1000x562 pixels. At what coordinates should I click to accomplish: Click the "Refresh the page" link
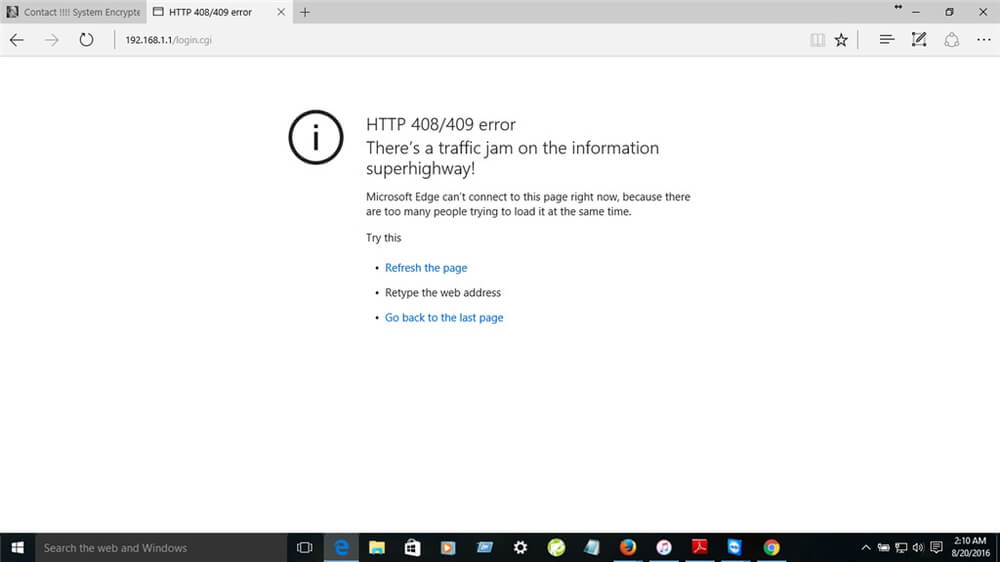pyautogui.click(x=426, y=268)
